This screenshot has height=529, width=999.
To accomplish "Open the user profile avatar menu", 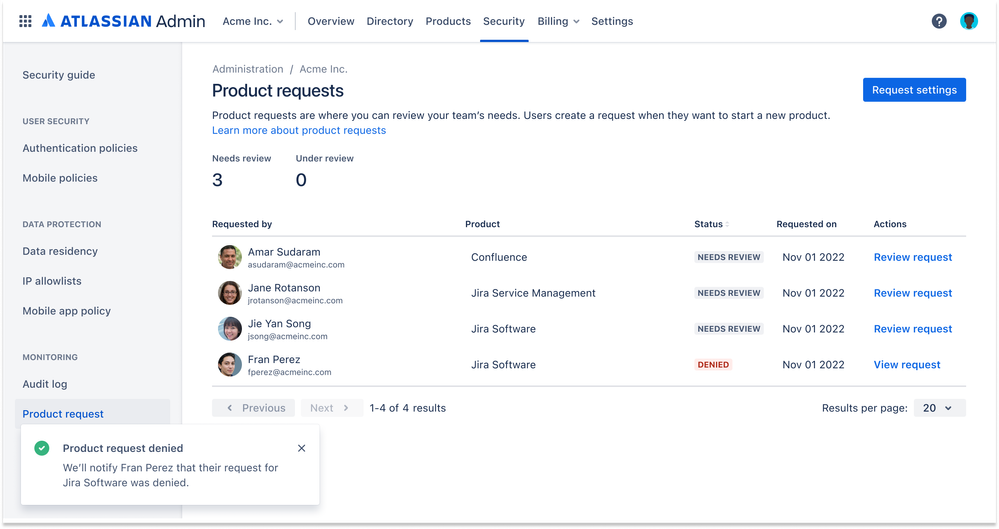I will (969, 21).
